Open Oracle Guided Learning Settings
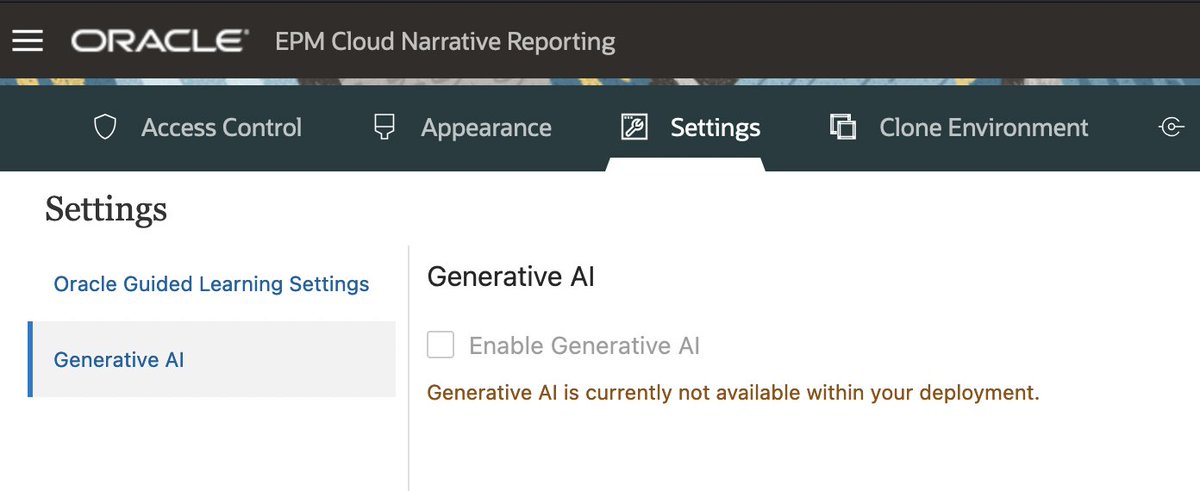The width and height of the screenshot is (1200, 491). coord(212,284)
